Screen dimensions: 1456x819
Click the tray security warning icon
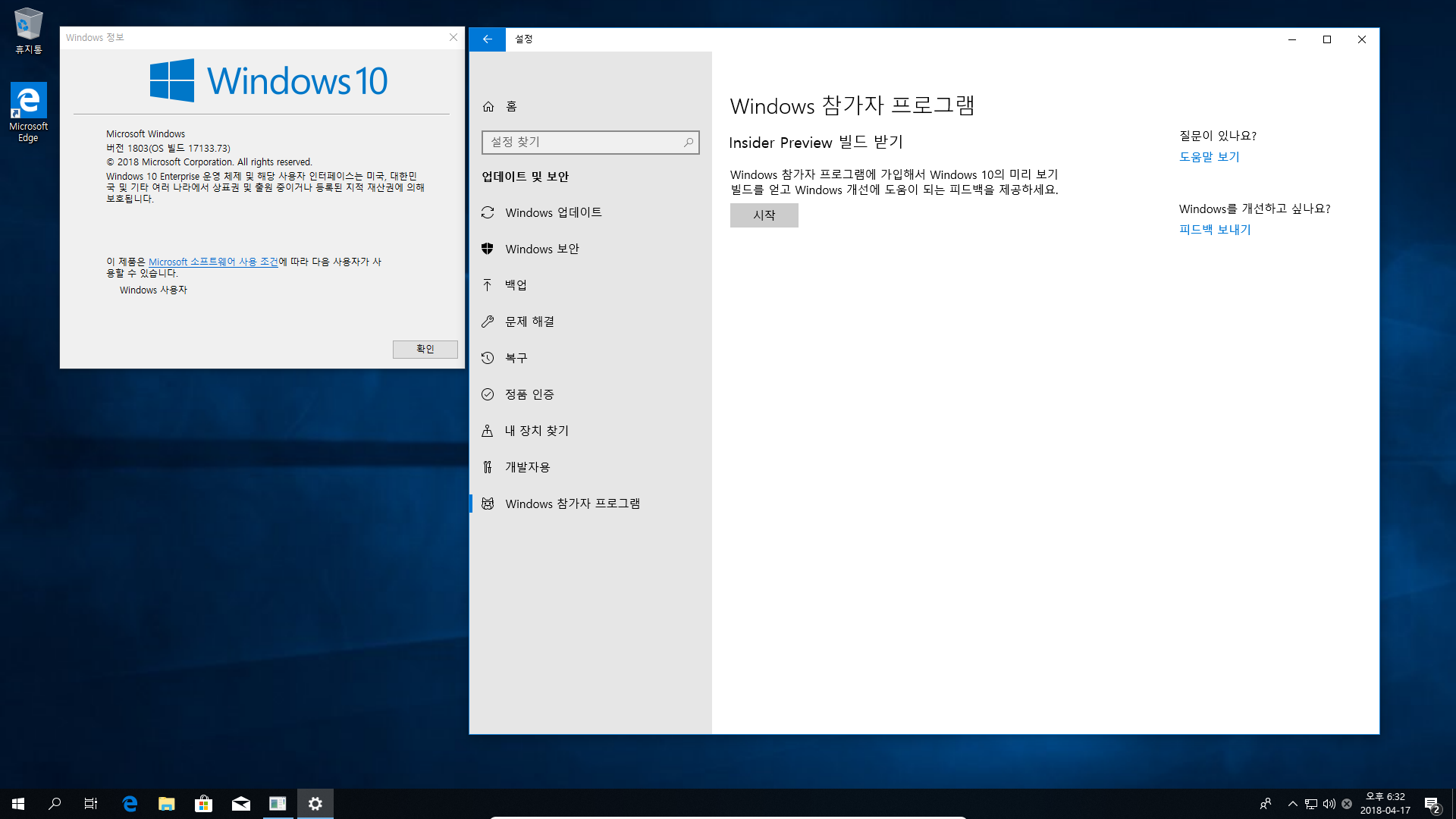pos(1347,804)
